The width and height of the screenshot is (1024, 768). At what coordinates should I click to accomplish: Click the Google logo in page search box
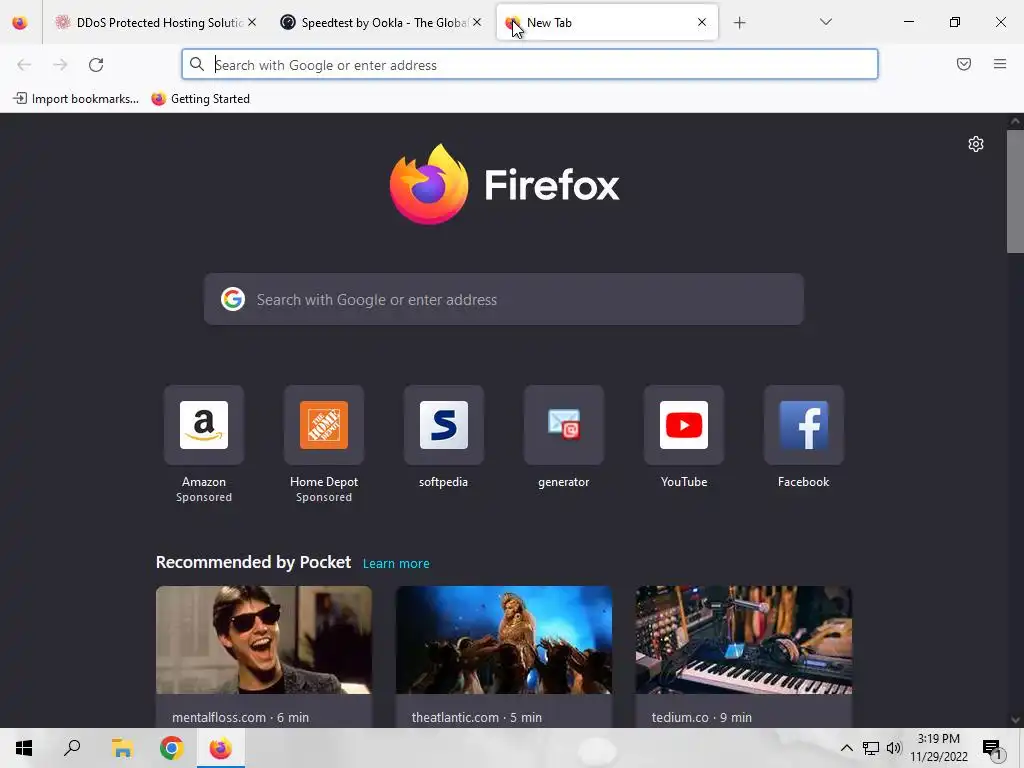[232, 299]
